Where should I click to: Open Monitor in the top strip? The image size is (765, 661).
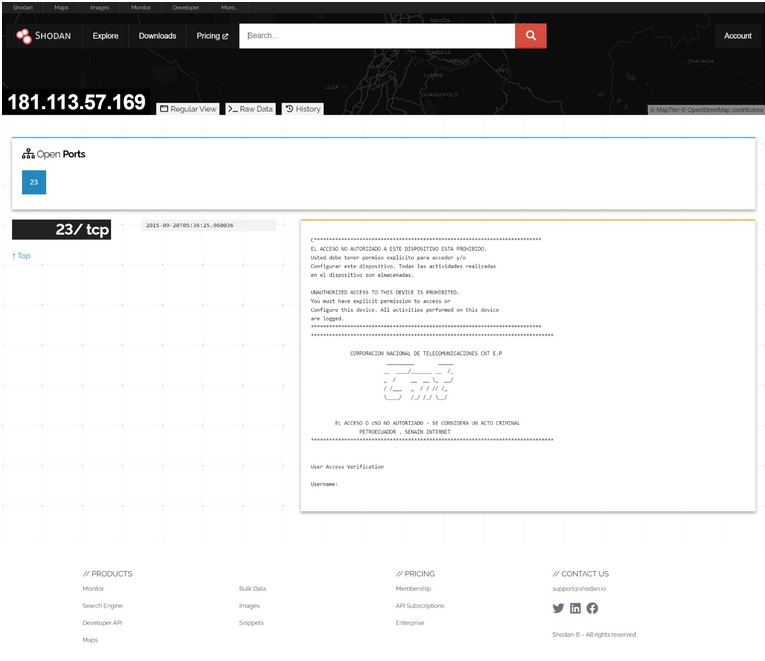point(141,7)
